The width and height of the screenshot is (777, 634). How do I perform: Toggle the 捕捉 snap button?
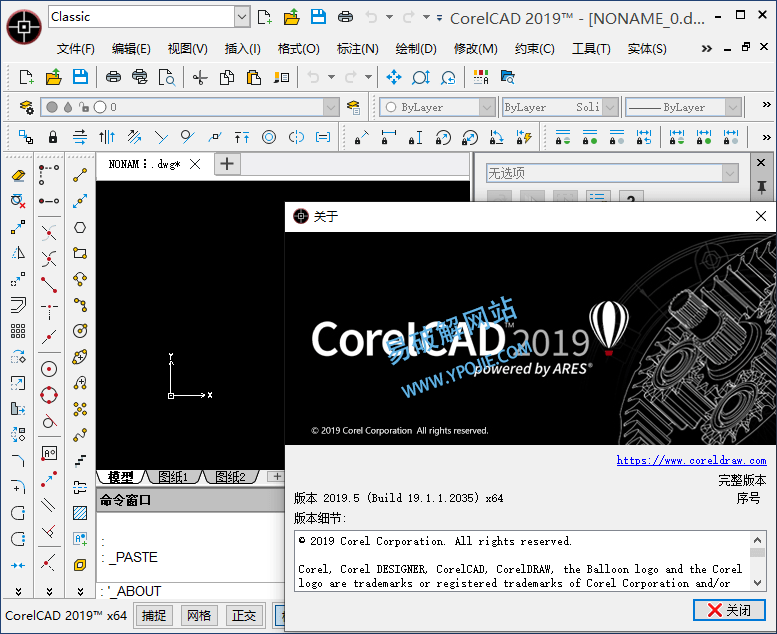point(154,615)
